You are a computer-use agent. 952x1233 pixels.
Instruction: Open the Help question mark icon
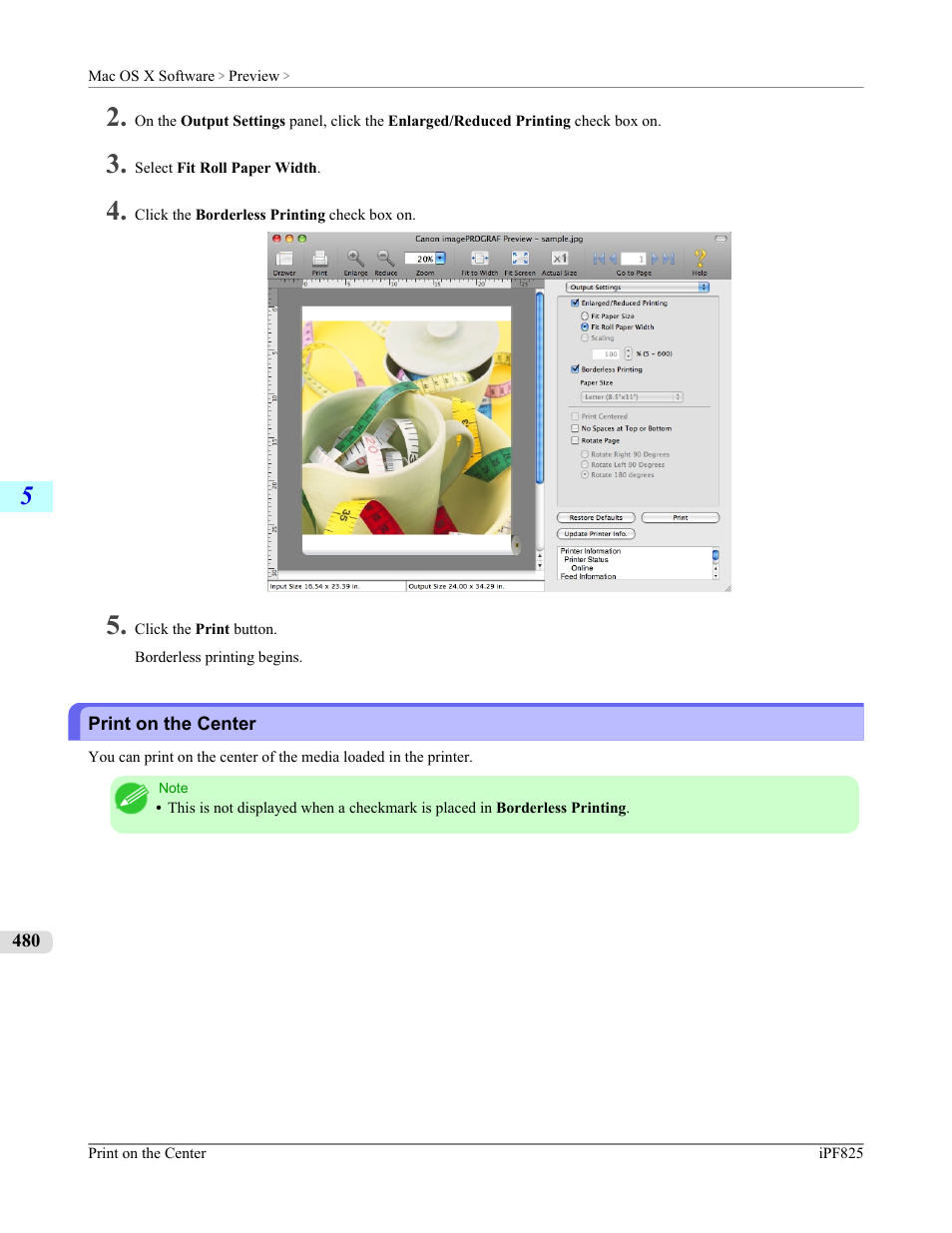pyautogui.click(x=700, y=259)
